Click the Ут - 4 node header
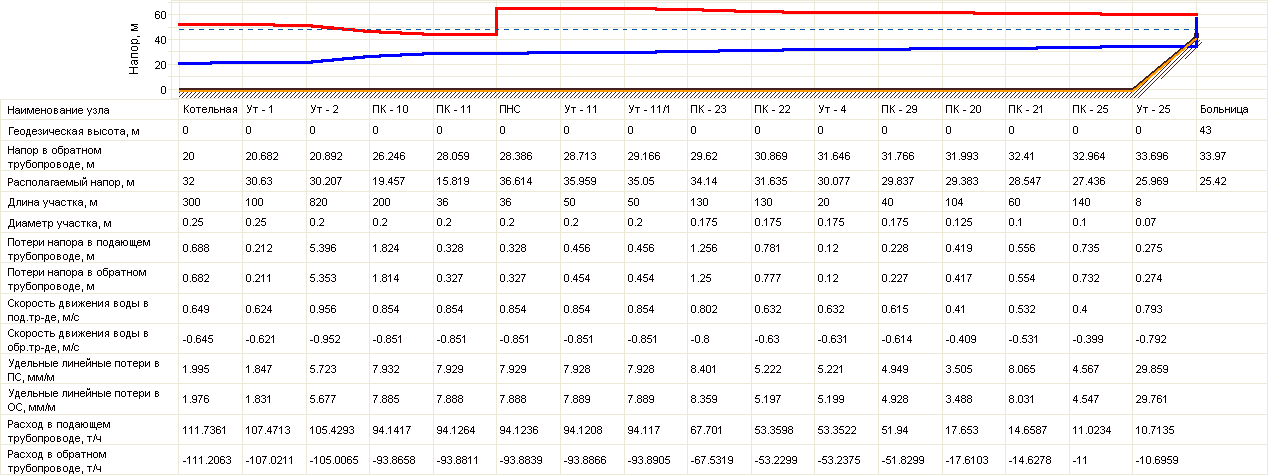 [832, 109]
